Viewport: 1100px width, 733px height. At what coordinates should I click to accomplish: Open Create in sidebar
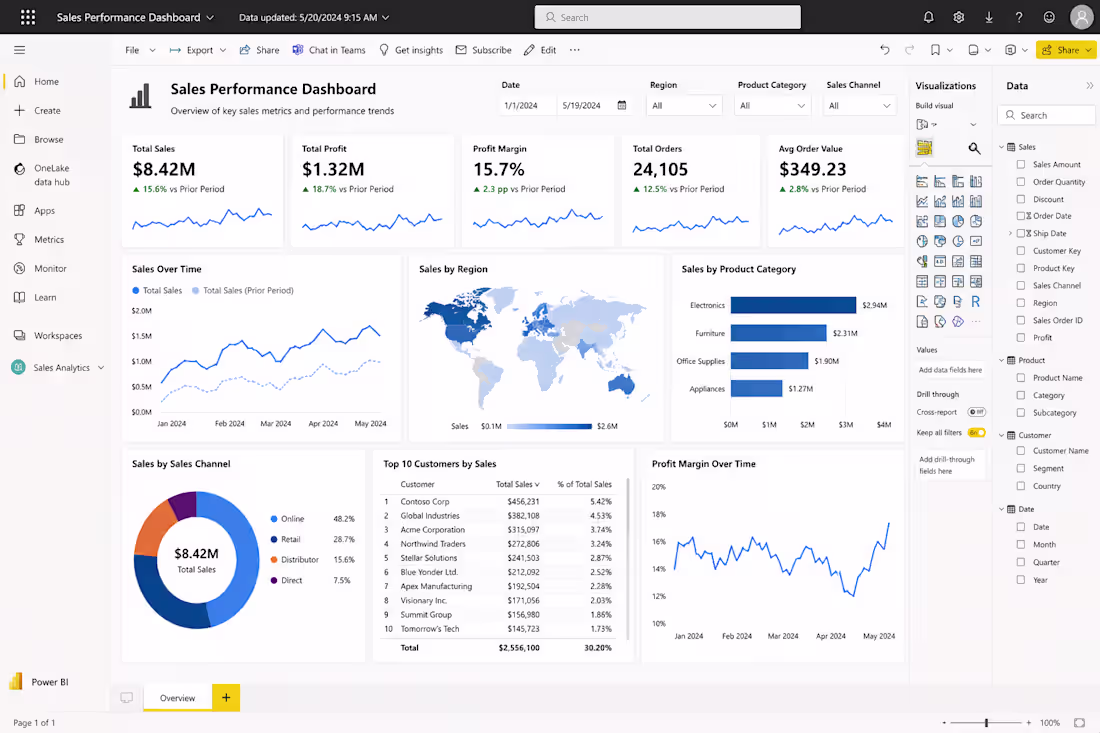(37, 110)
